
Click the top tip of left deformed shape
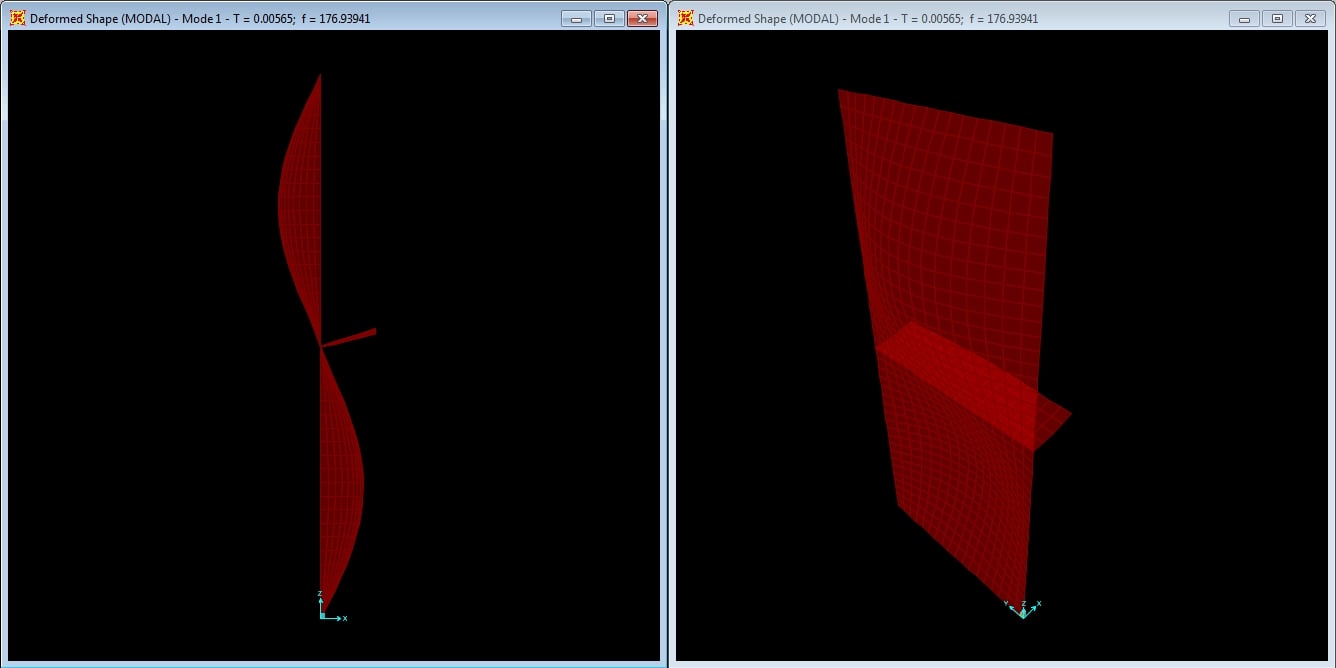tap(320, 75)
